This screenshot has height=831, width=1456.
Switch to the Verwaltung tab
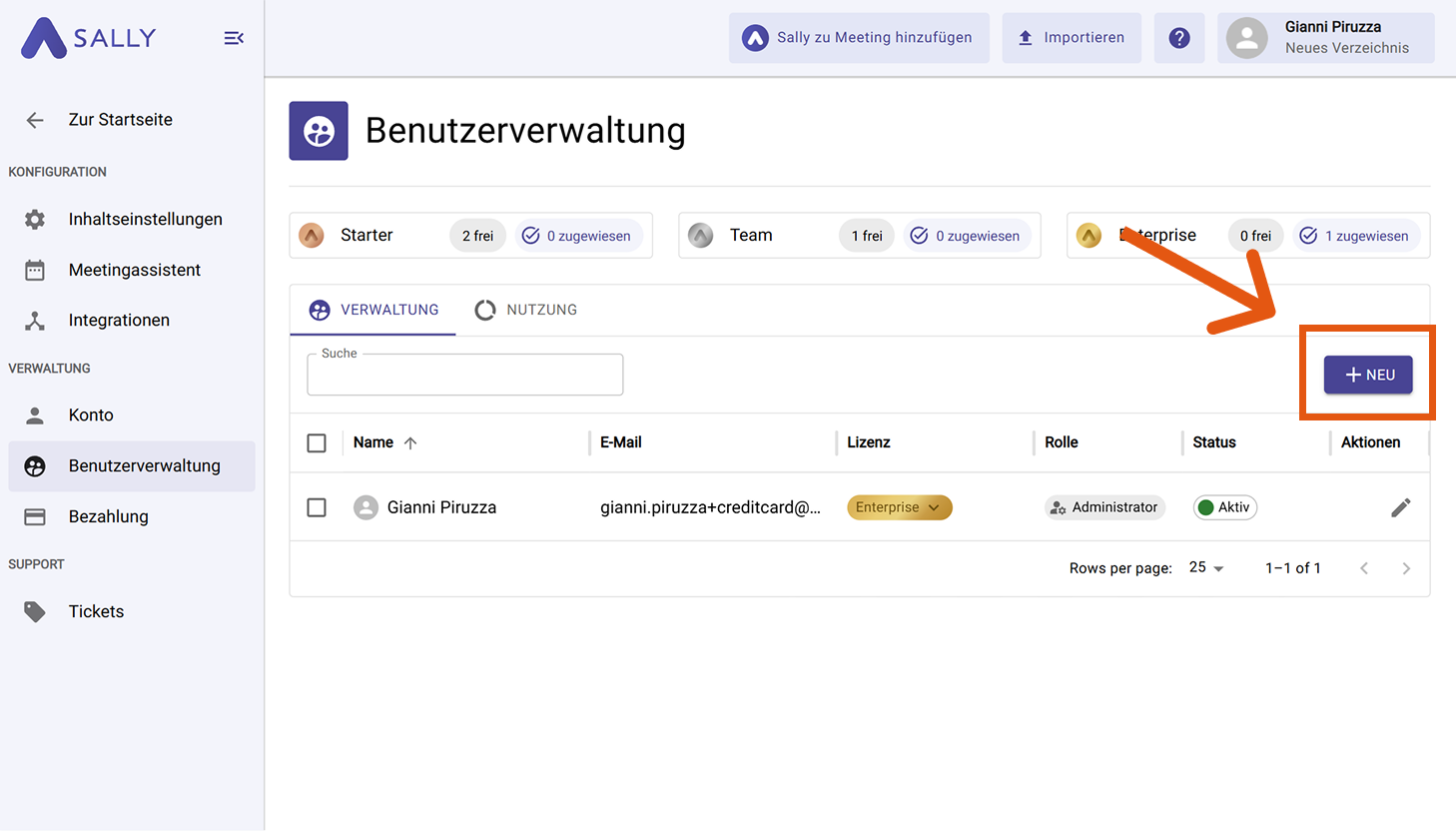tap(373, 310)
